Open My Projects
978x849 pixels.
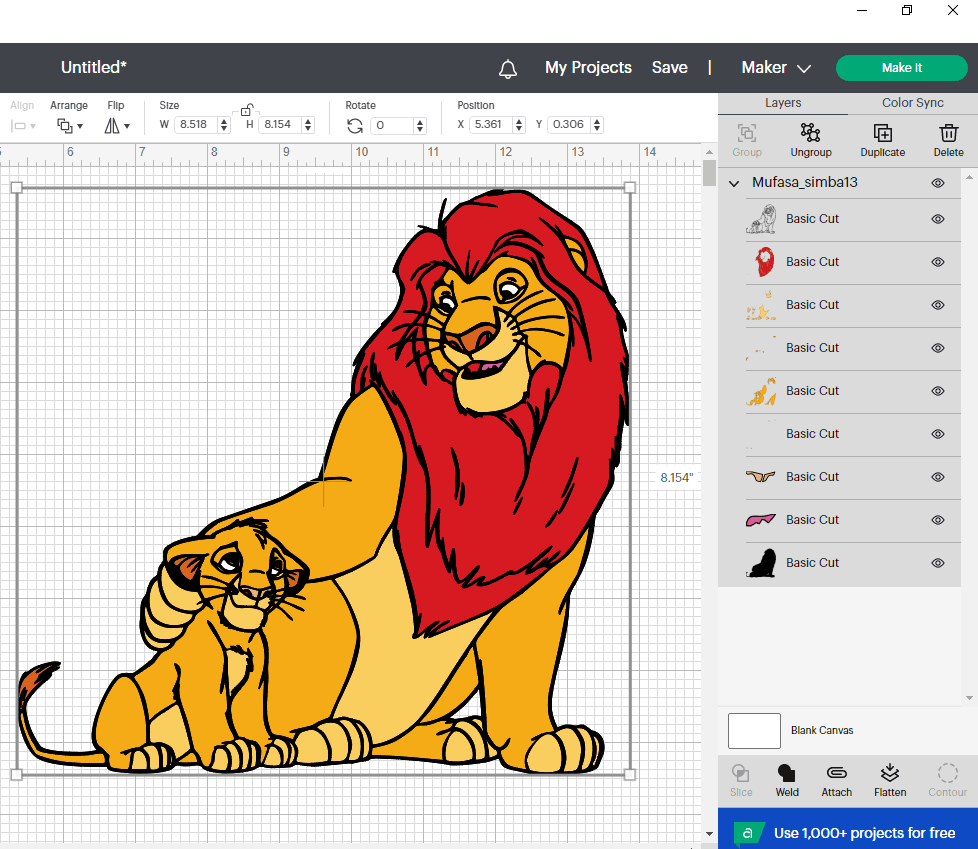coord(588,67)
